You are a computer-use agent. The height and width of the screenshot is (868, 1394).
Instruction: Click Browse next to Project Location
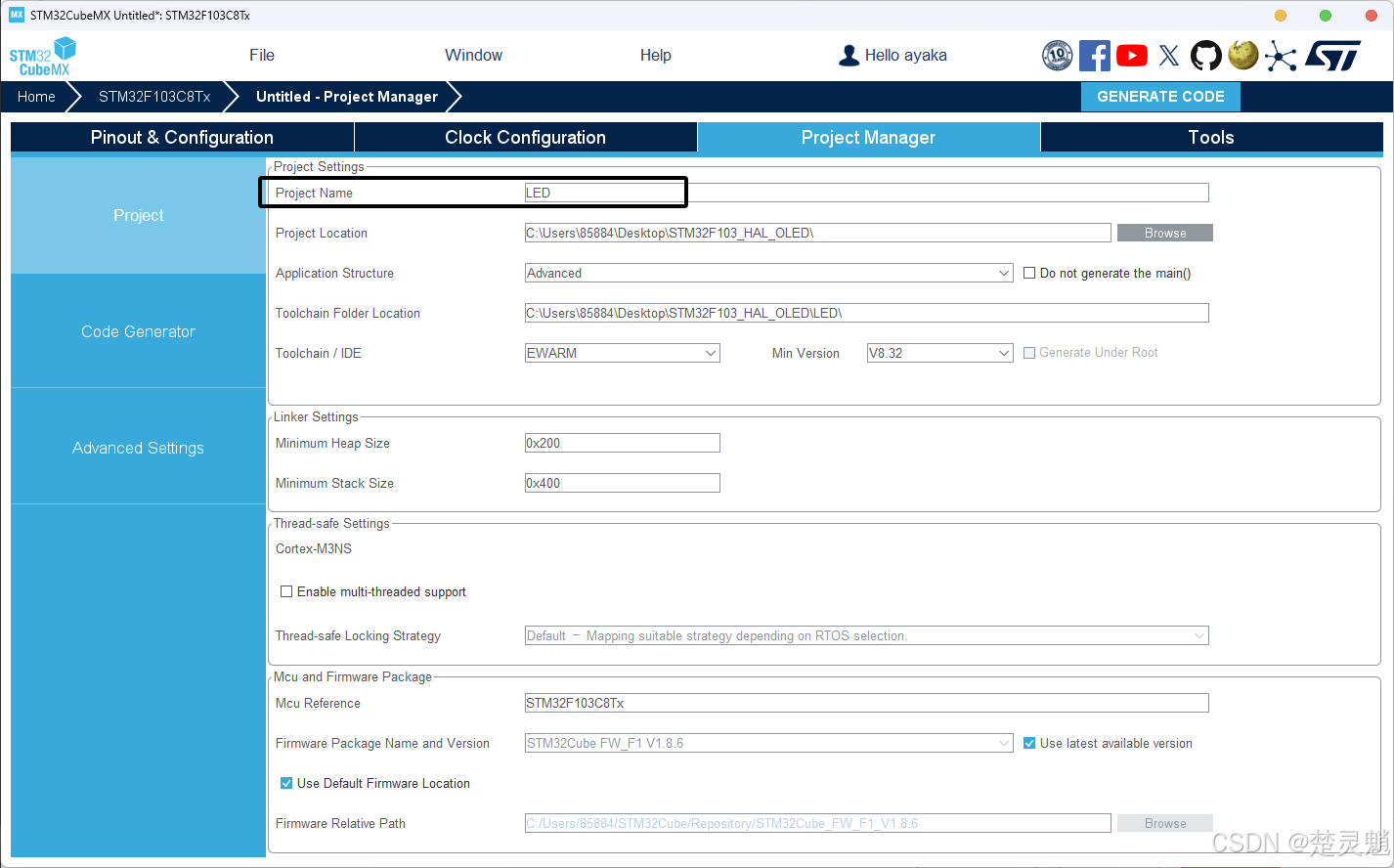click(x=1165, y=233)
